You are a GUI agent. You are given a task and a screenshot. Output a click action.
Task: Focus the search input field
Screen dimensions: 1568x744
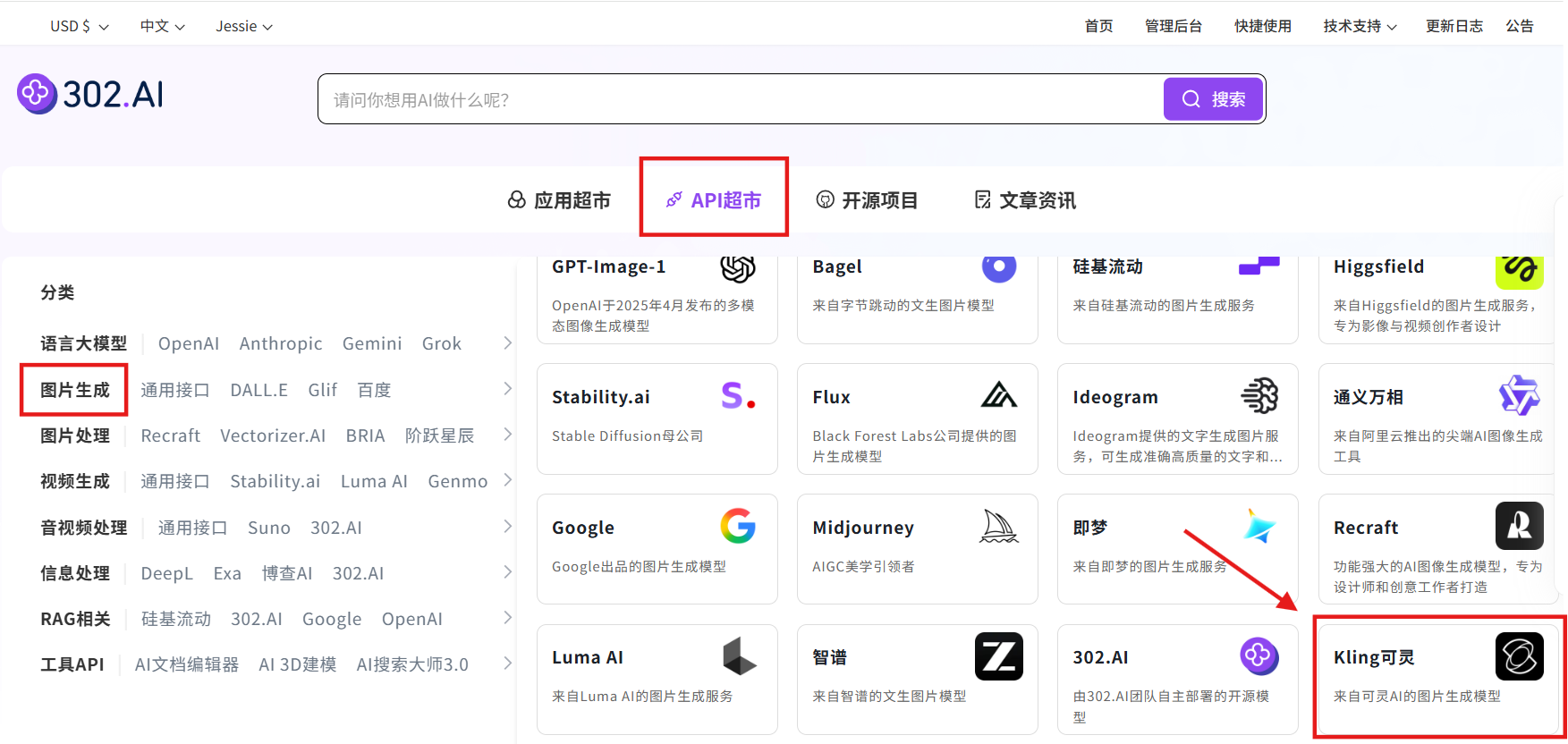741,99
